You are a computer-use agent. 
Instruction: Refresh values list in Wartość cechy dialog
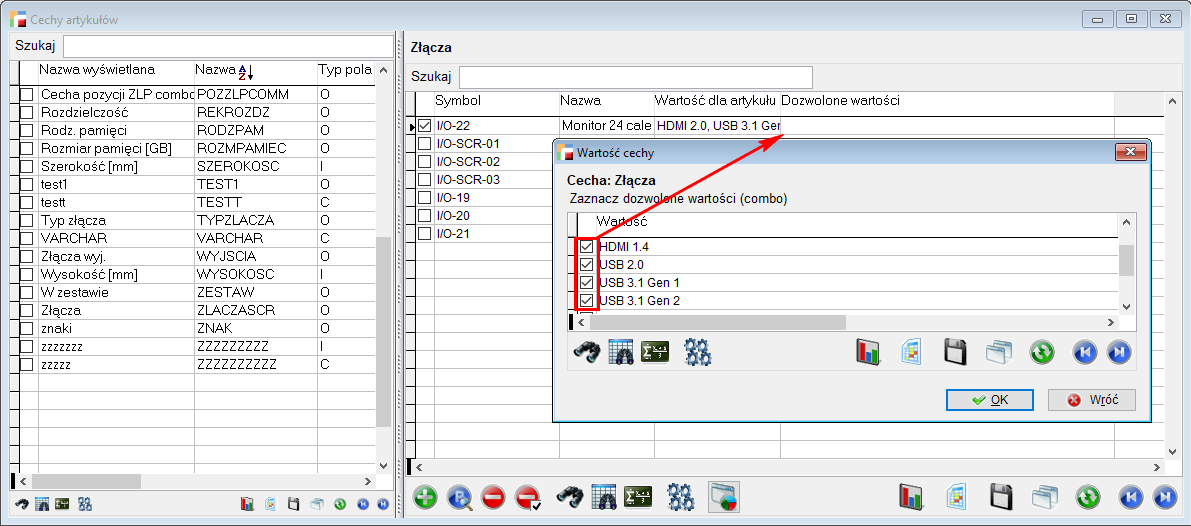pos(1042,352)
